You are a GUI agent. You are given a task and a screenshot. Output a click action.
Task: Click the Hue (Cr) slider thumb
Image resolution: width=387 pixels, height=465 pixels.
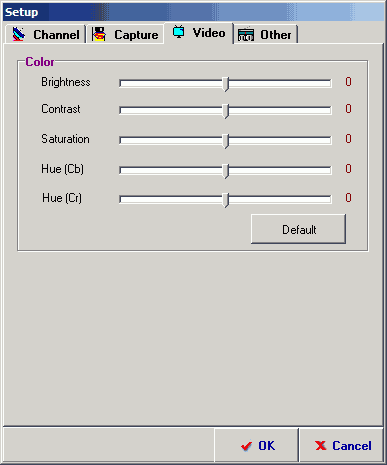[x=226, y=200]
